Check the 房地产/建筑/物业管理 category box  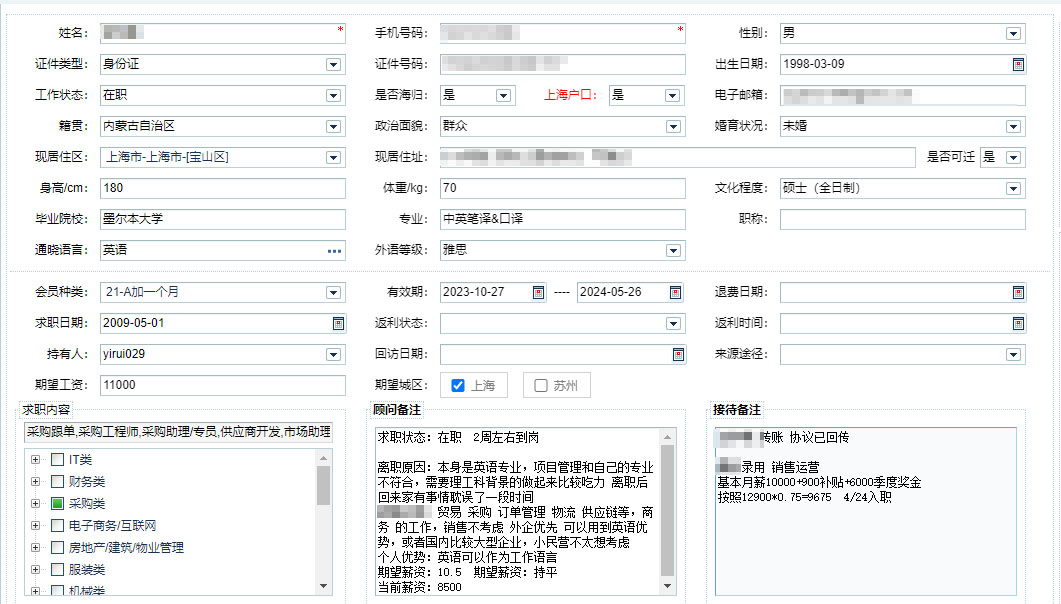pos(58,547)
